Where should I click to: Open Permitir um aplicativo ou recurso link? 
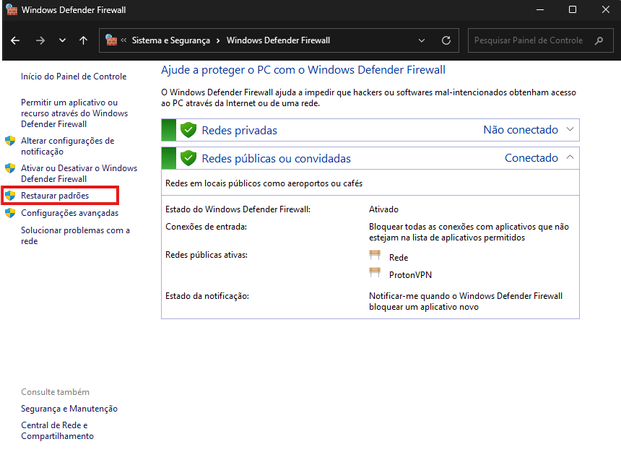(74, 113)
